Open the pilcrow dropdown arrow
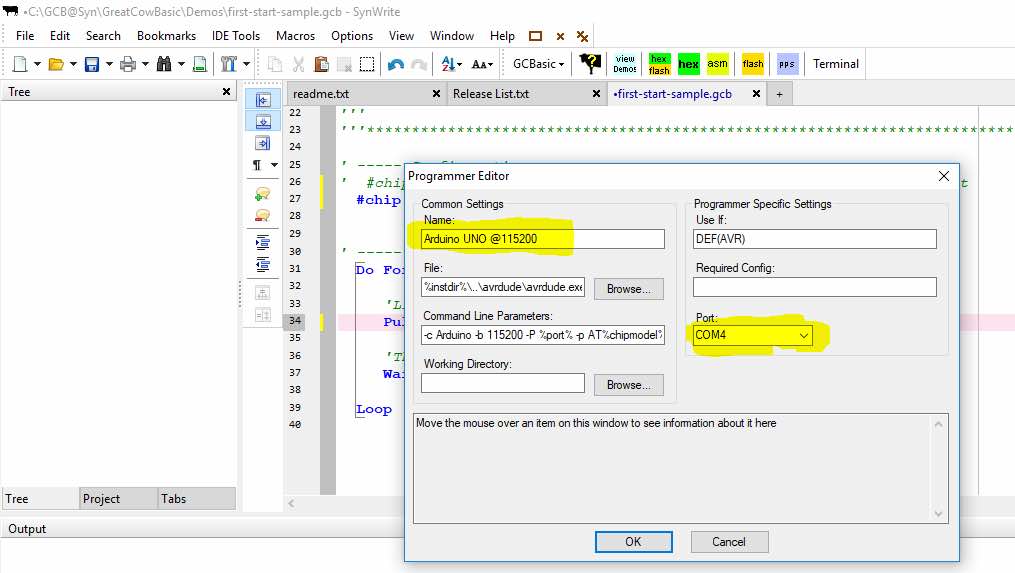Viewport: 1015px width, 573px height. click(274, 164)
